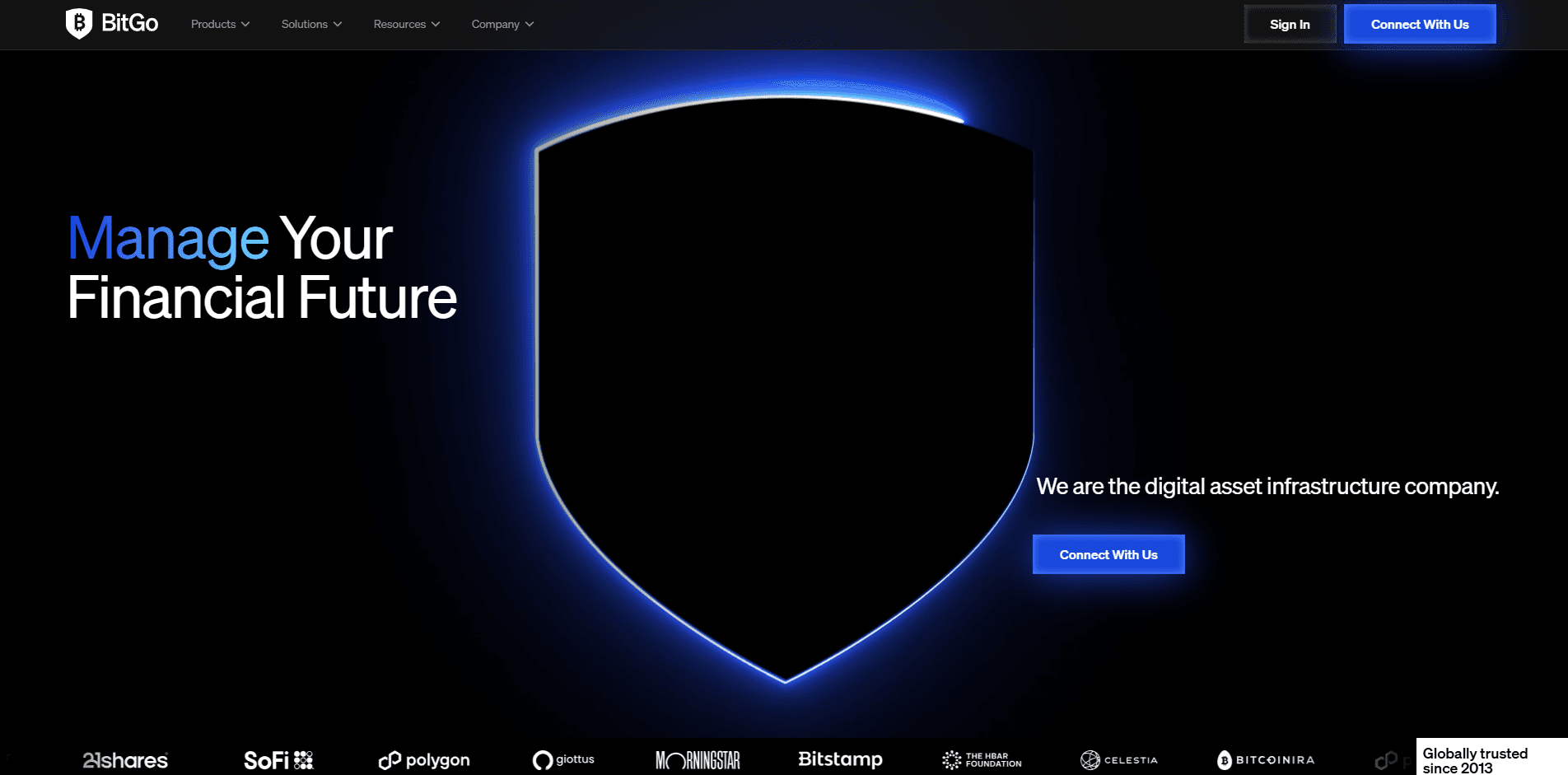The height and width of the screenshot is (775, 1568).
Task: Select Solutions in the navigation bar
Action: (x=304, y=24)
